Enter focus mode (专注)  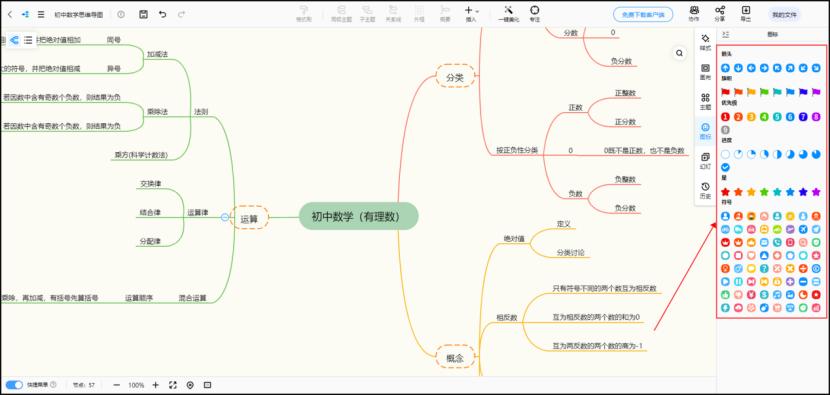535,14
